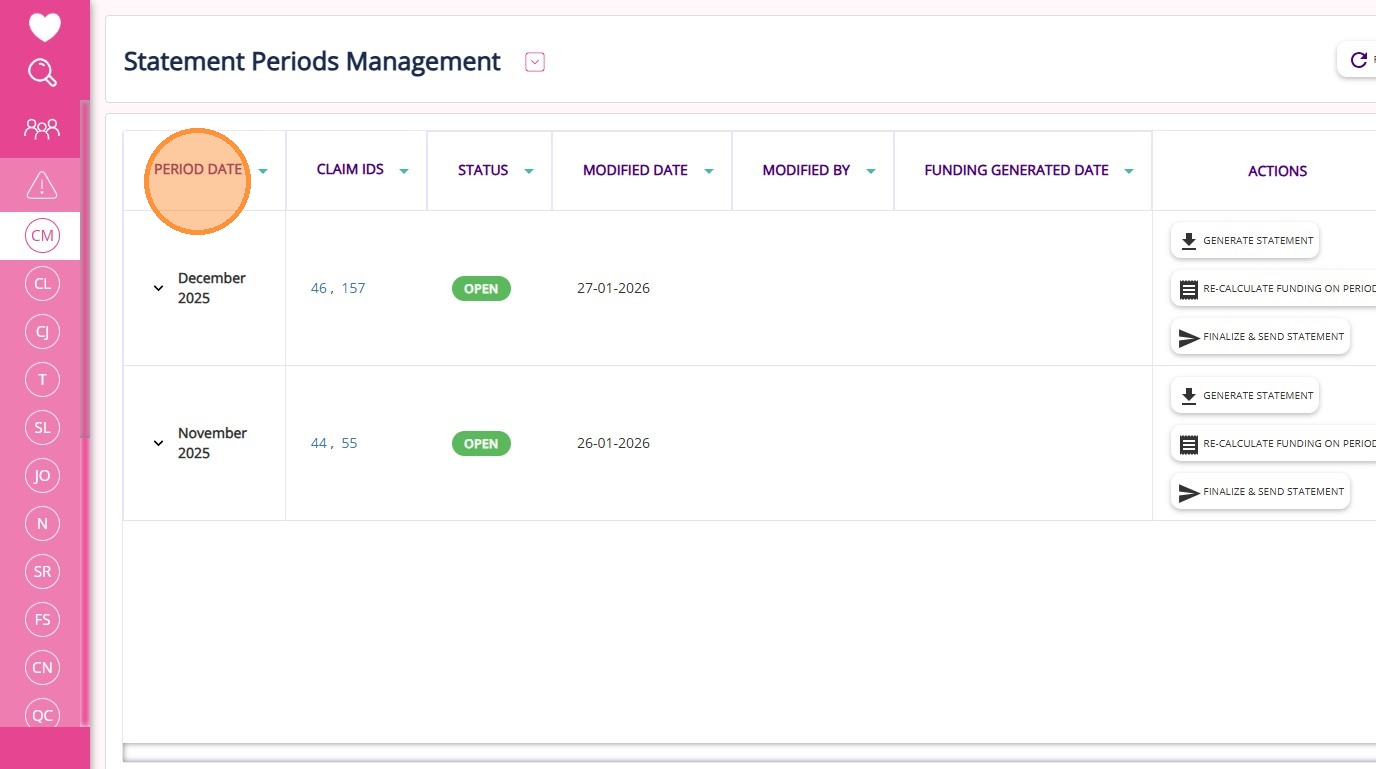
Task: Select the modified date 27-01-2026
Action: click(x=613, y=288)
